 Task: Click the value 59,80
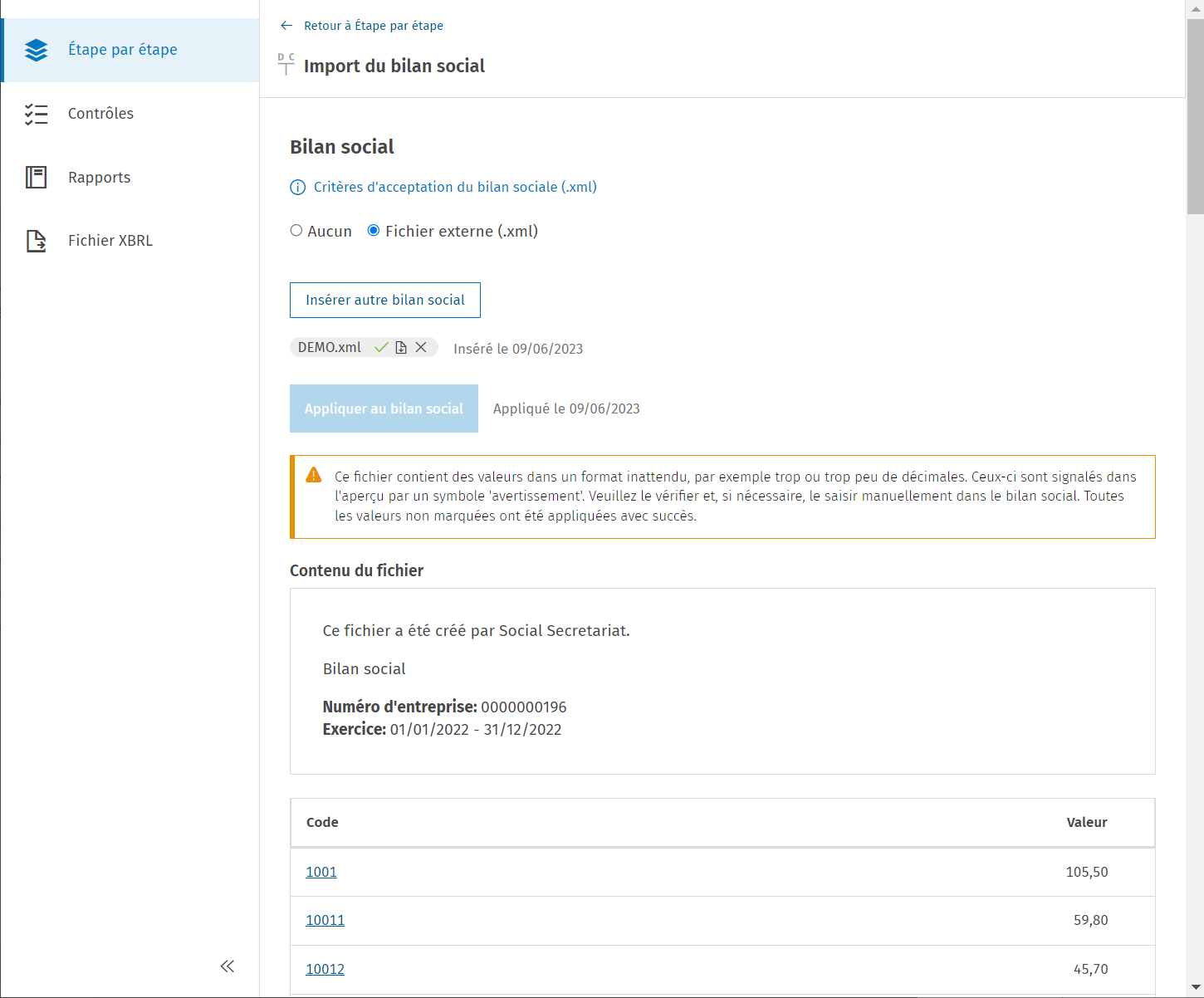pos(1090,920)
